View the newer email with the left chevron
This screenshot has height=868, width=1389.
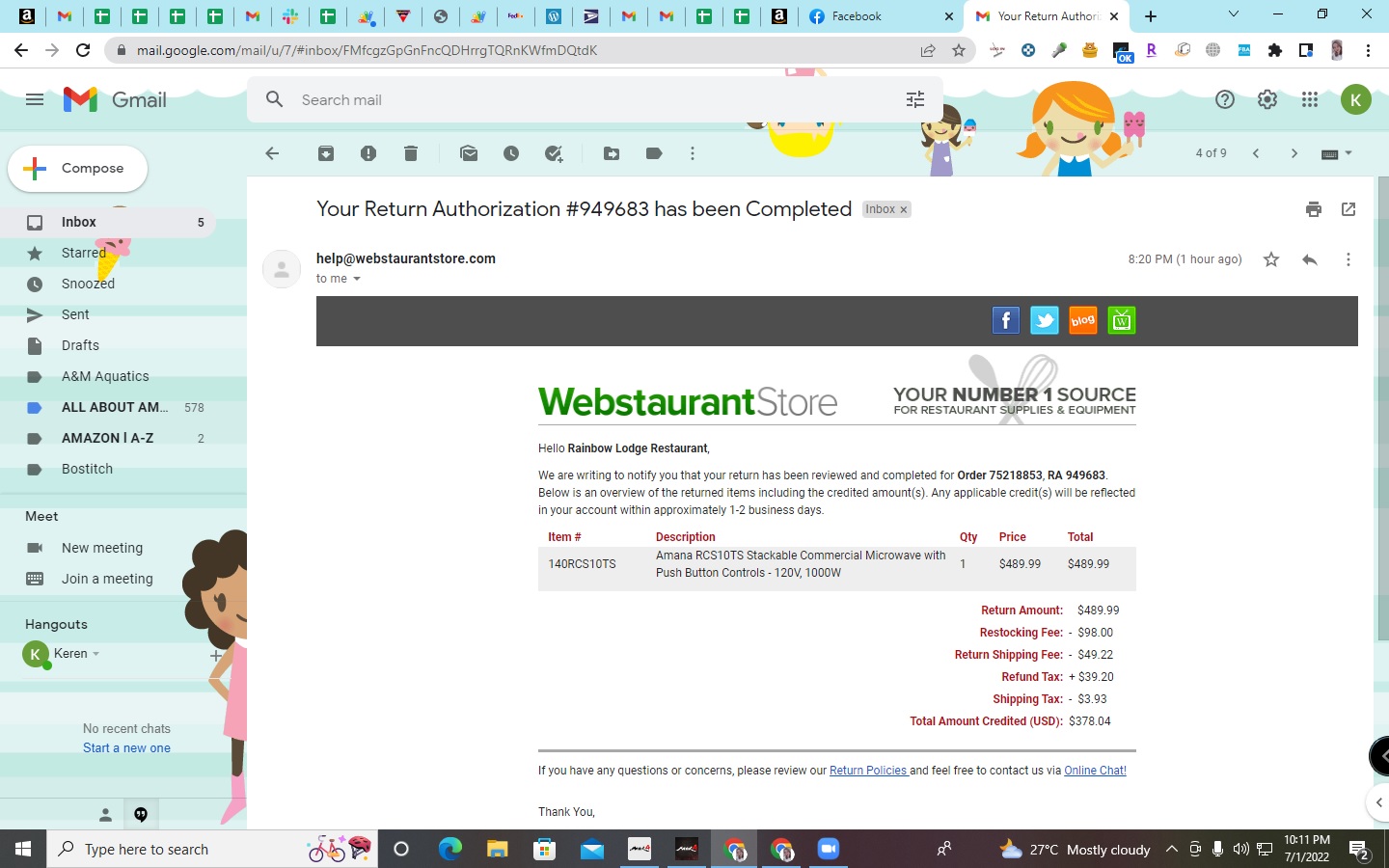(x=1256, y=153)
